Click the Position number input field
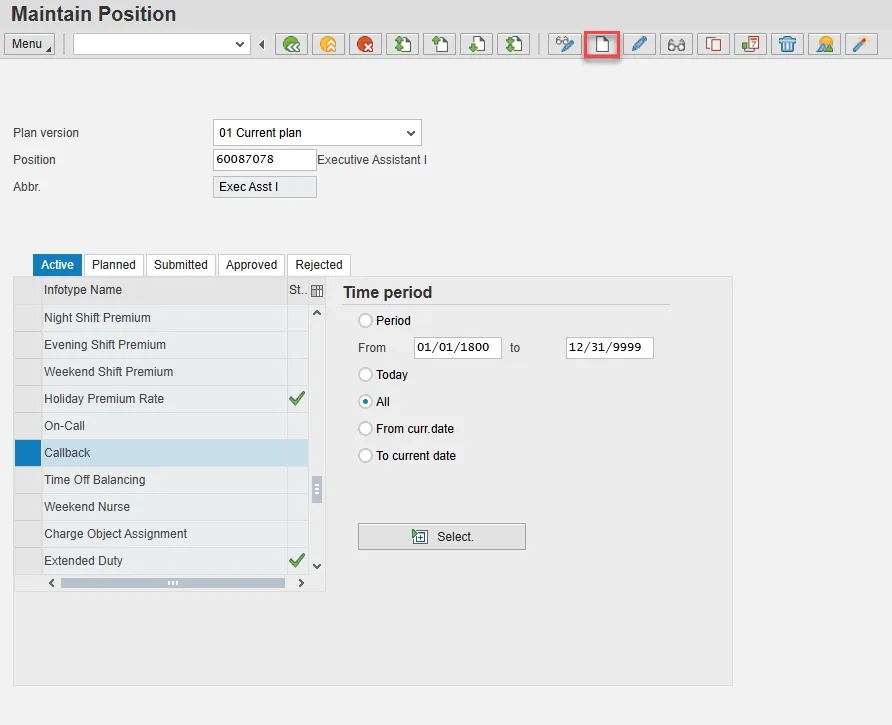Screen dimensions: 892x725 tap(264, 160)
